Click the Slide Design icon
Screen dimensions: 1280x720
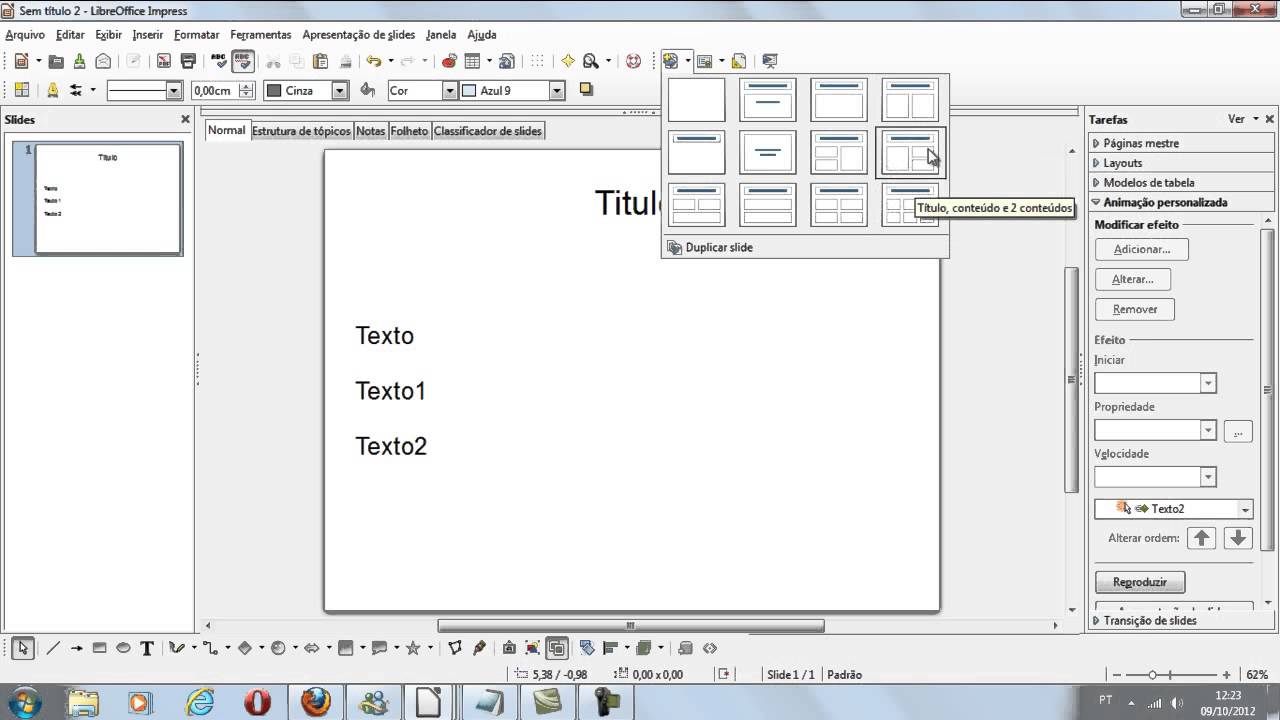point(738,61)
